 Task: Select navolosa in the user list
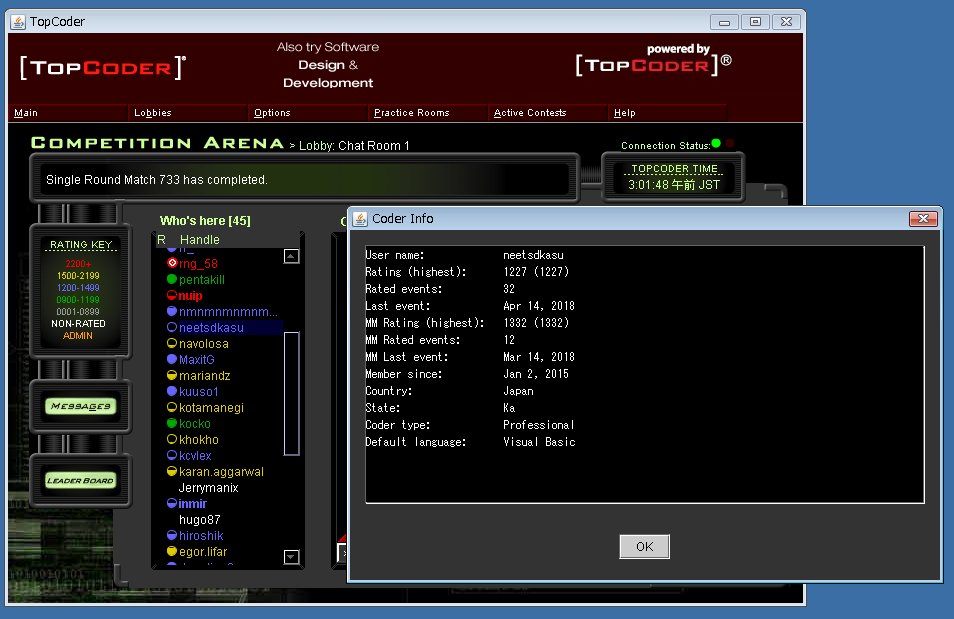pos(204,343)
